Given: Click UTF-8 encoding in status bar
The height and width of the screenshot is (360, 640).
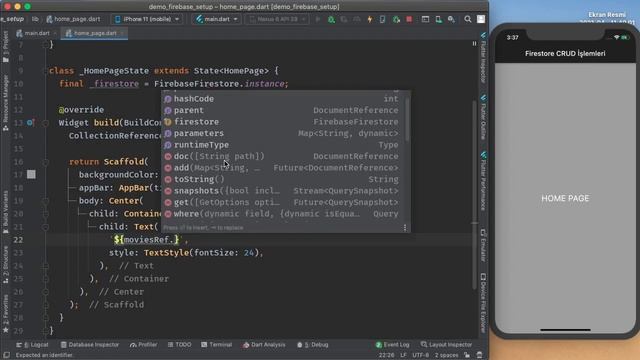Looking at the screenshot, I should [x=420, y=355].
